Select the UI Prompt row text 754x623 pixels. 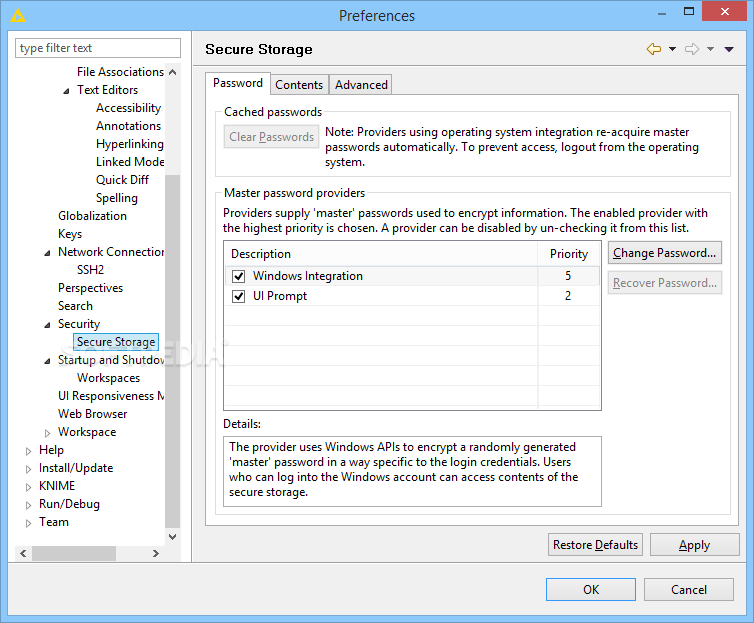280,296
